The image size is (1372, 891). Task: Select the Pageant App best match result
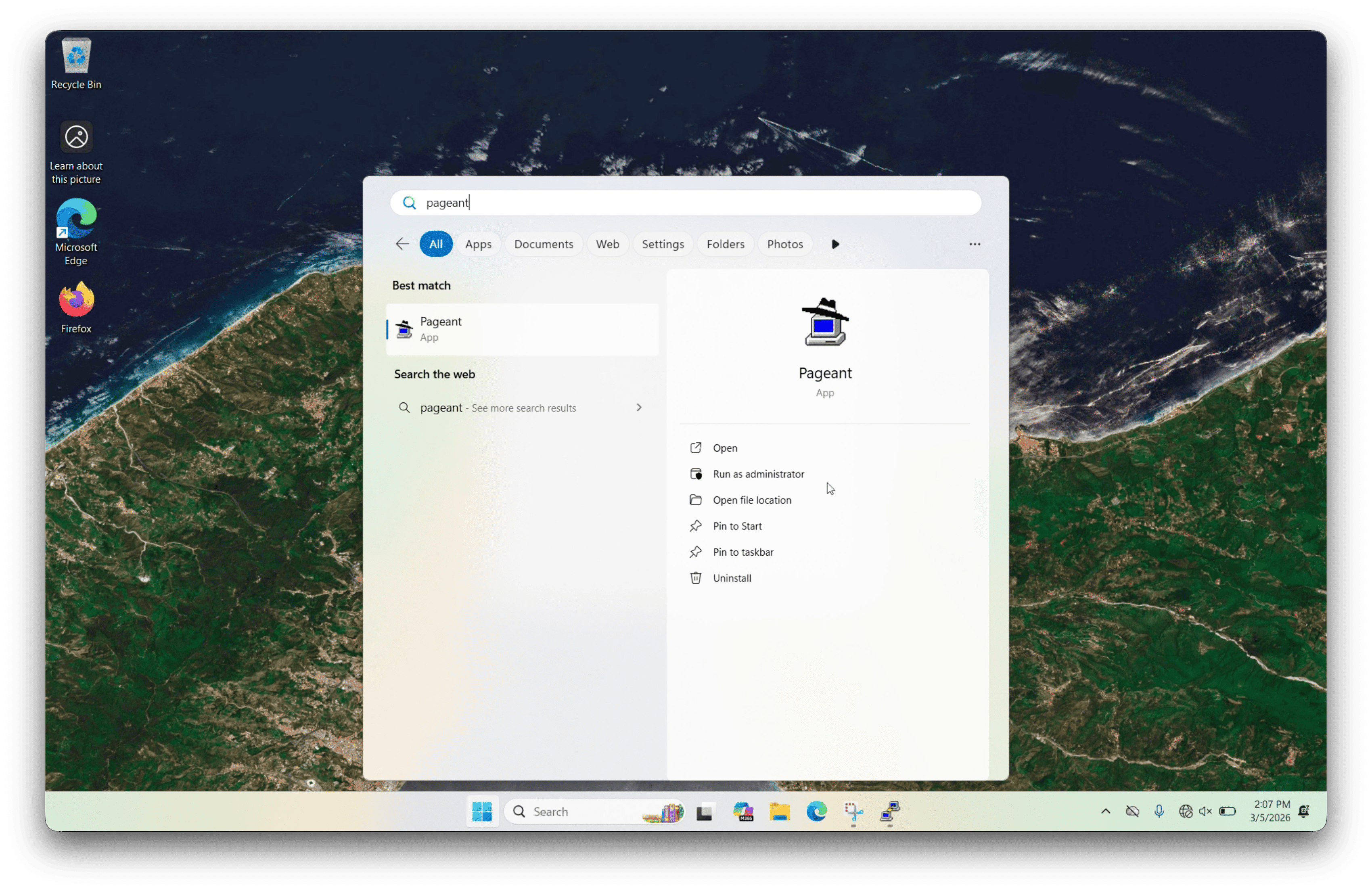tap(522, 329)
